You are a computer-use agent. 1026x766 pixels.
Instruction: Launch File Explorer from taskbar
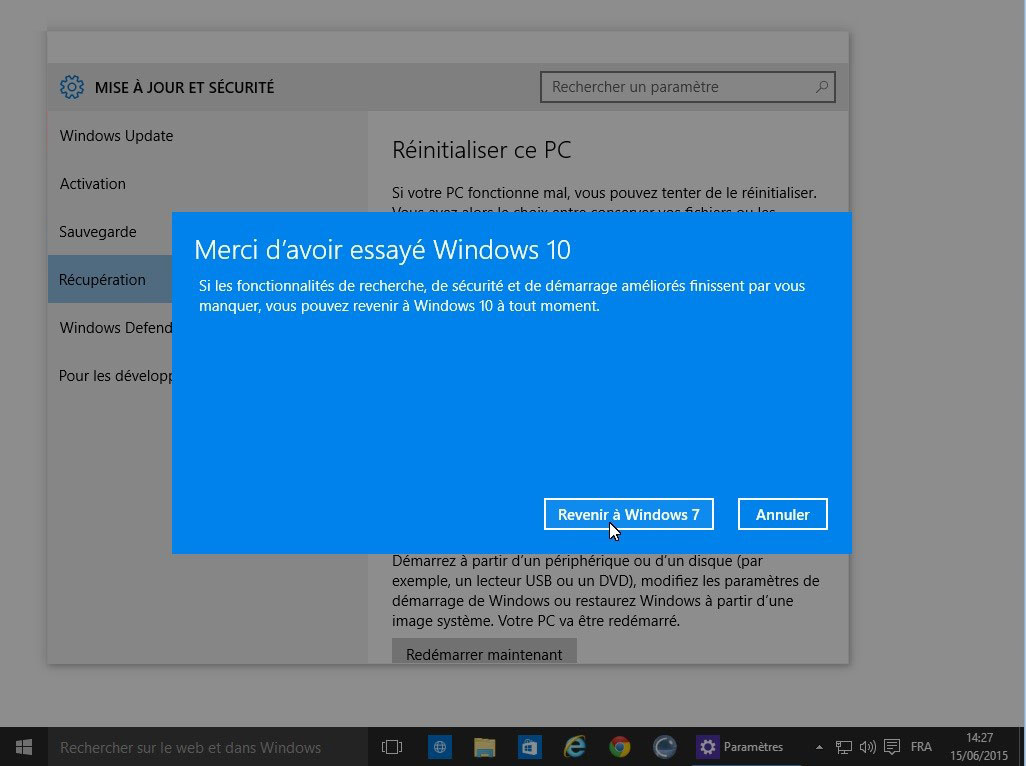coord(485,746)
